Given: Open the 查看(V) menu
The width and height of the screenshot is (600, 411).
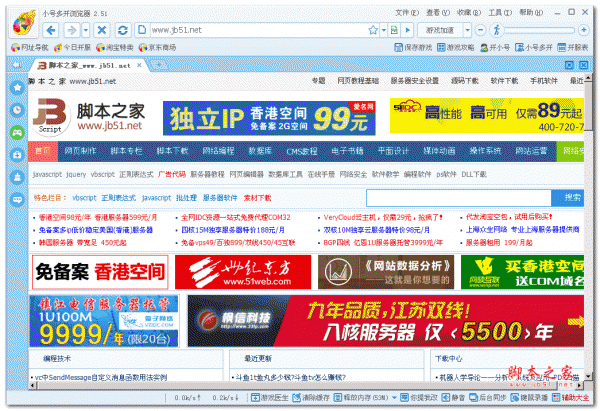Looking at the screenshot, I should (438, 13).
